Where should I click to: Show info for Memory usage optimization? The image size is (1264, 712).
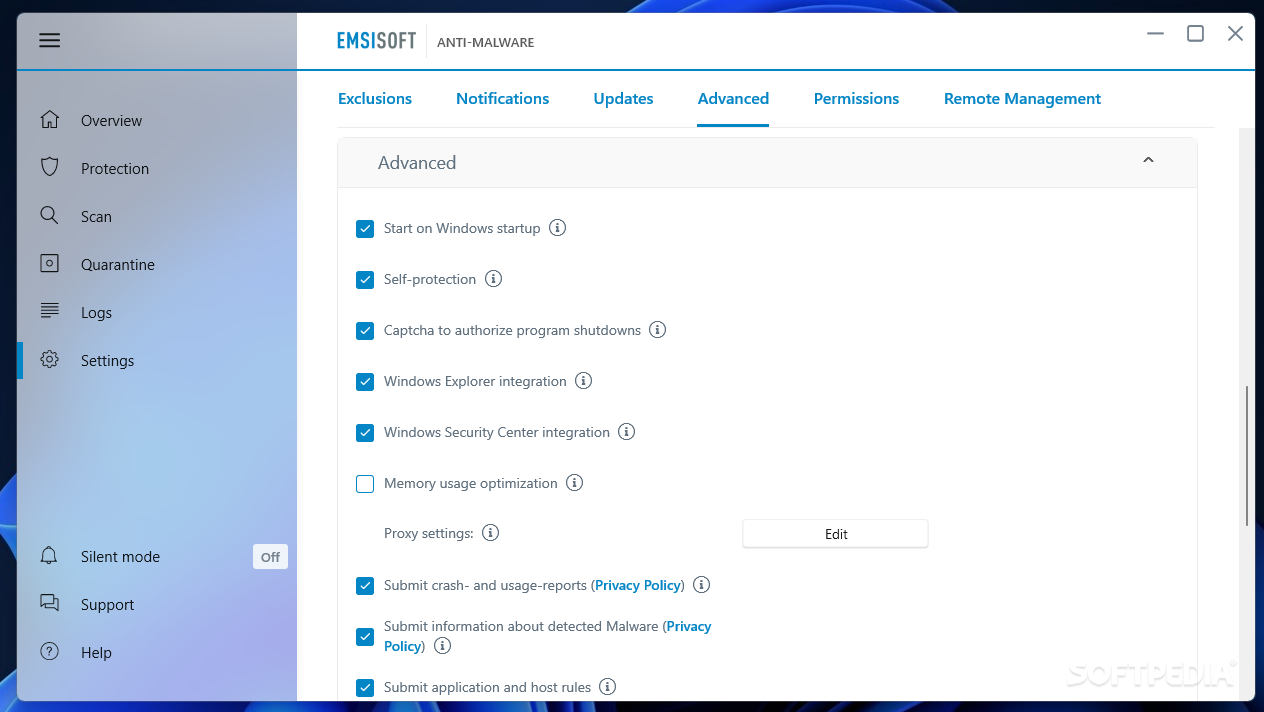pyautogui.click(x=574, y=483)
